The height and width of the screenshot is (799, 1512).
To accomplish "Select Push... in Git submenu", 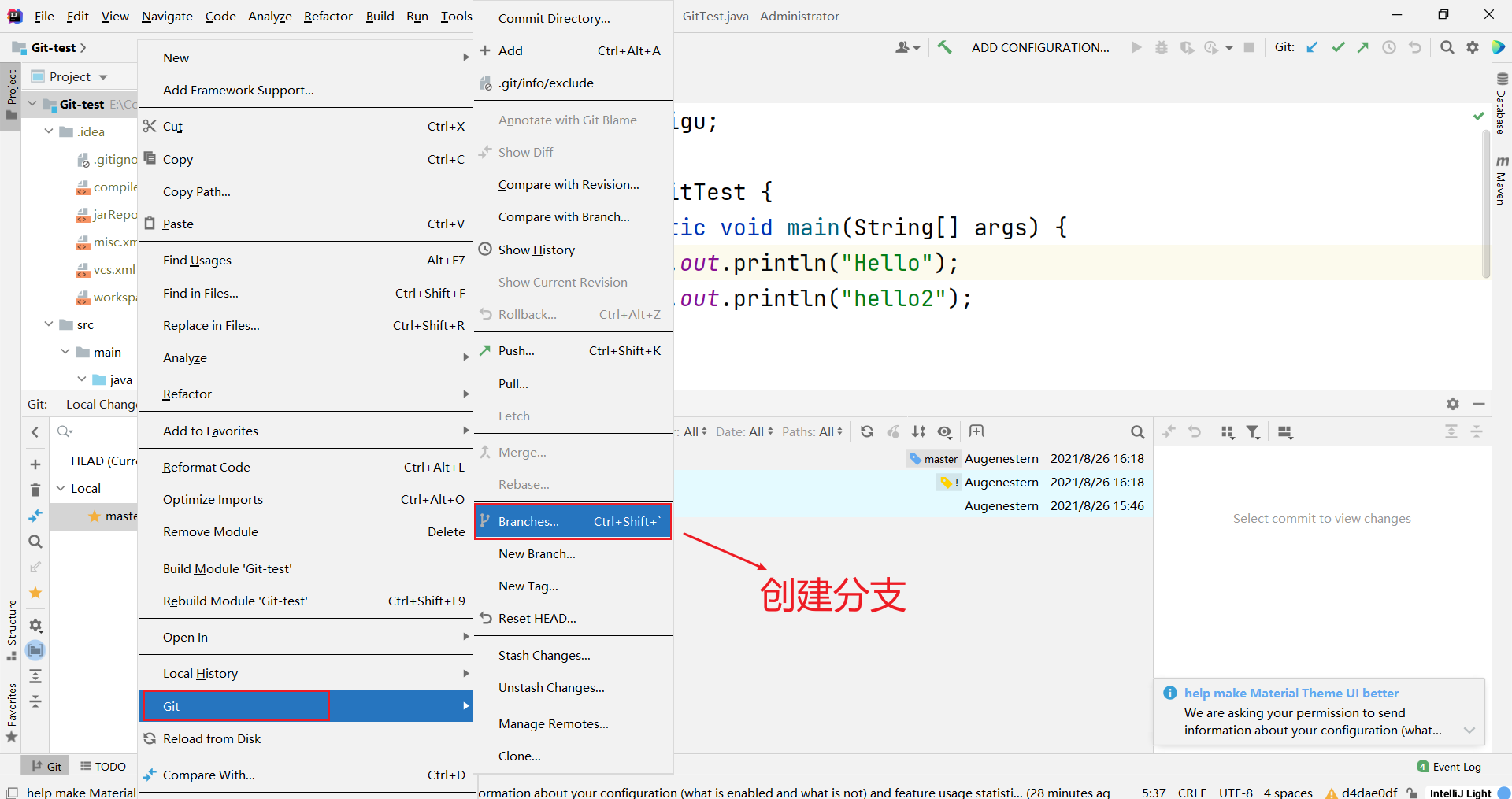I will click(x=573, y=350).
